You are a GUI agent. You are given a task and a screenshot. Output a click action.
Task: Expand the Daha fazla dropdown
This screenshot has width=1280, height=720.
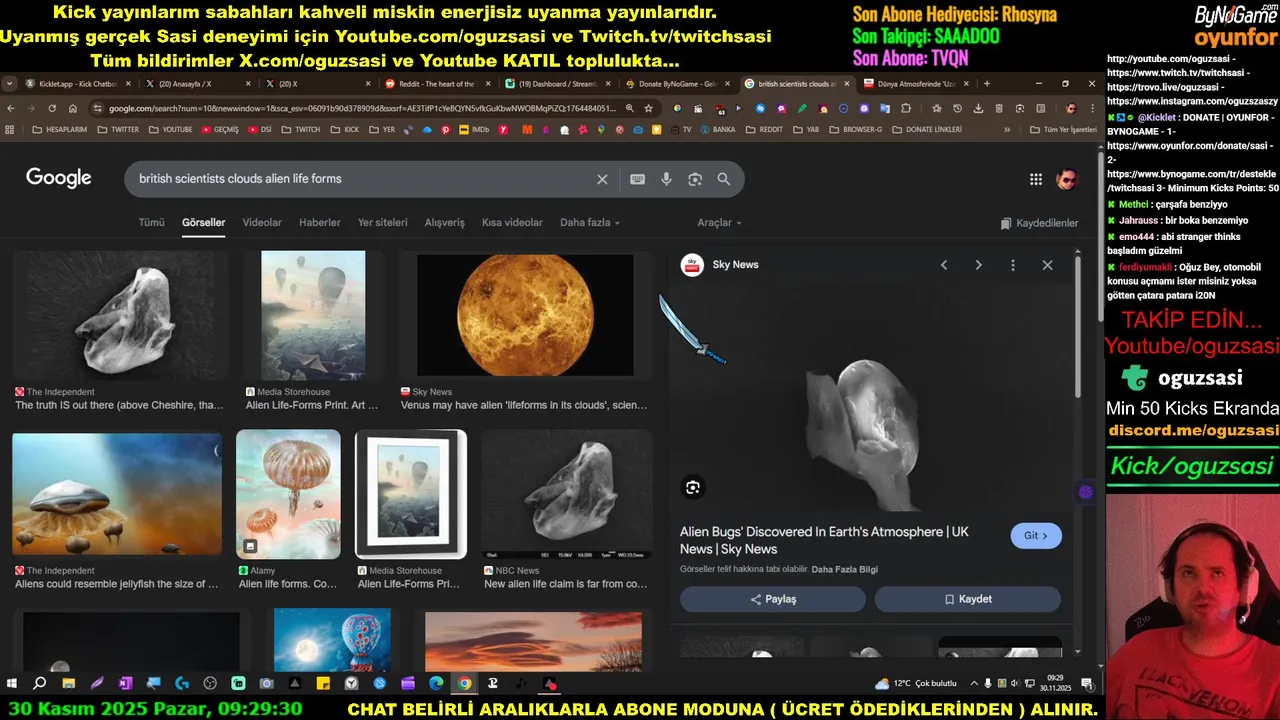pos(589,223)
